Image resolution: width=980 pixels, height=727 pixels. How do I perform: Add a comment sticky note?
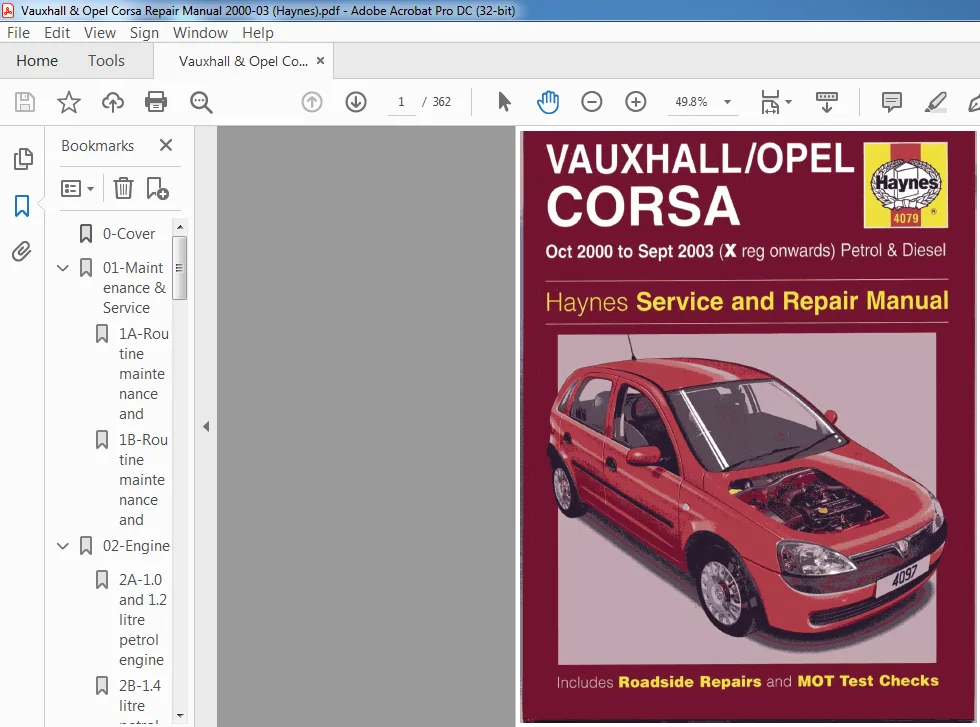(x=891, y=102)
